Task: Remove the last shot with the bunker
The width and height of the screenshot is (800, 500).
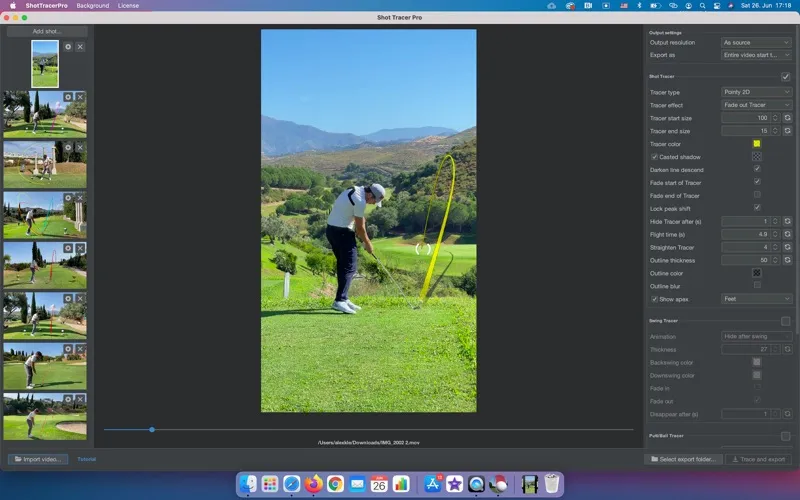Action: (80, 399)
